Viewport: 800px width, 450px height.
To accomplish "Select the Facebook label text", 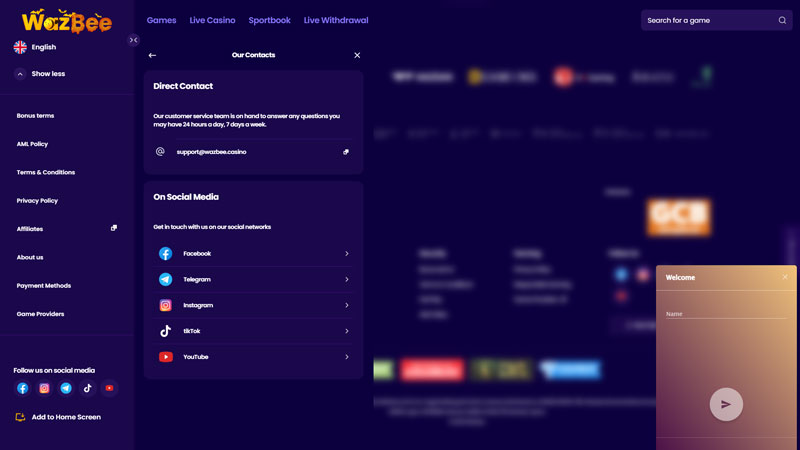I will point(197,254).
